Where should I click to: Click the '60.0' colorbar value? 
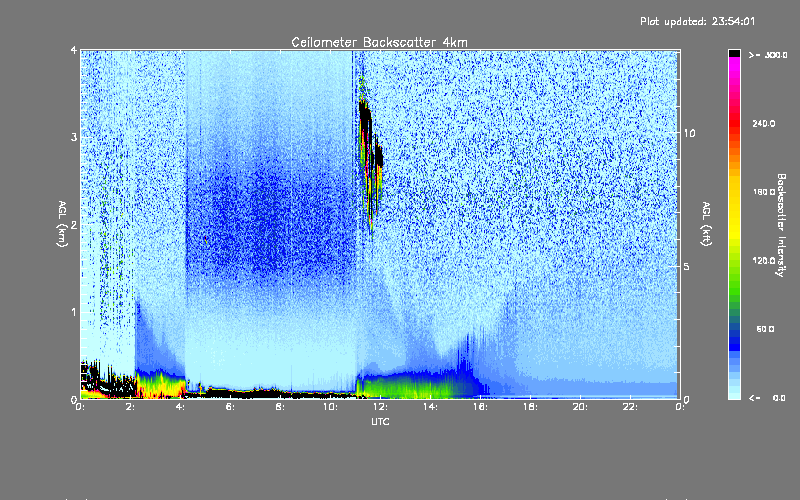pos(765,329)
